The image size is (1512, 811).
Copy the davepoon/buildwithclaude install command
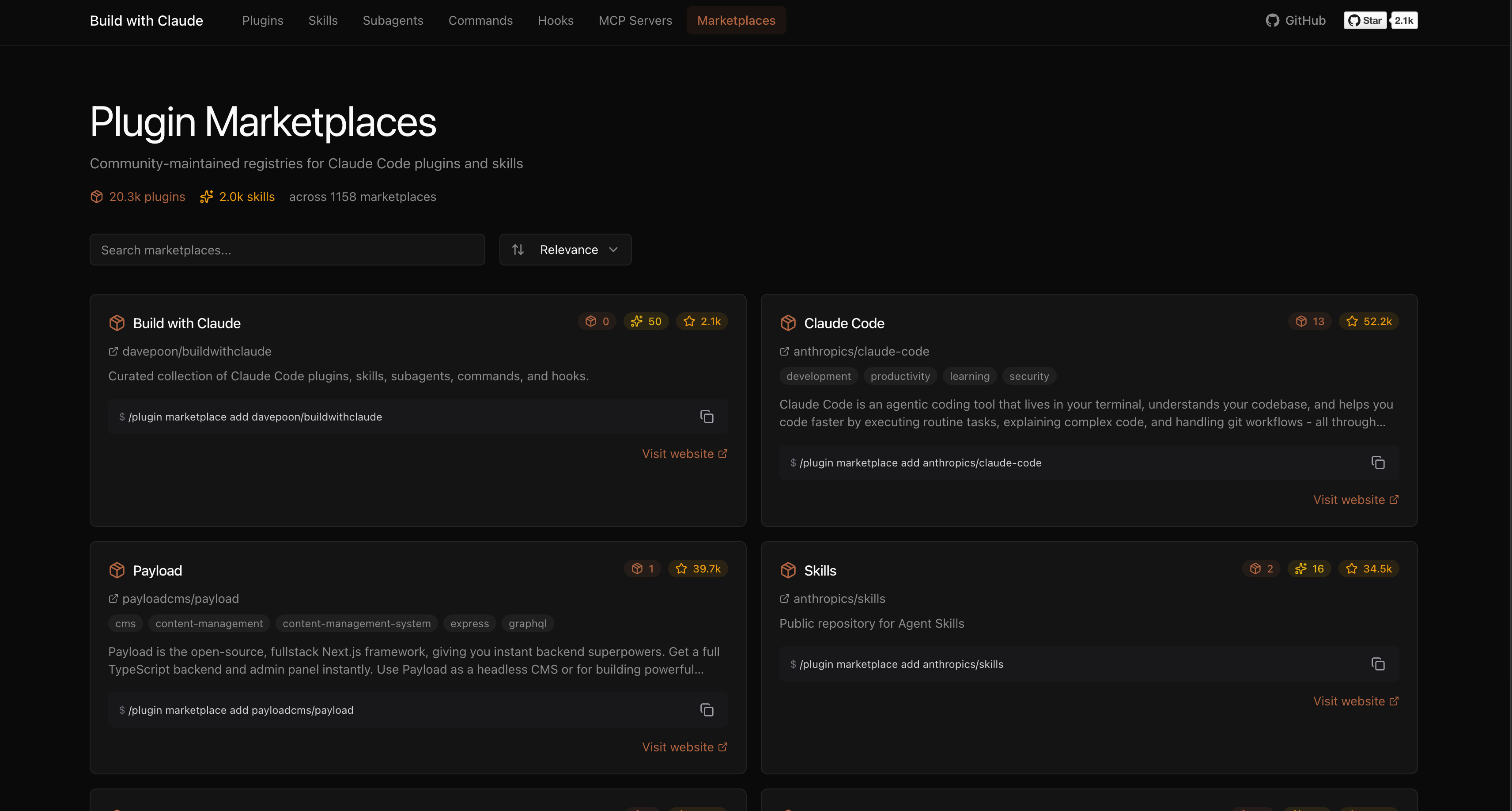(707, 417)
